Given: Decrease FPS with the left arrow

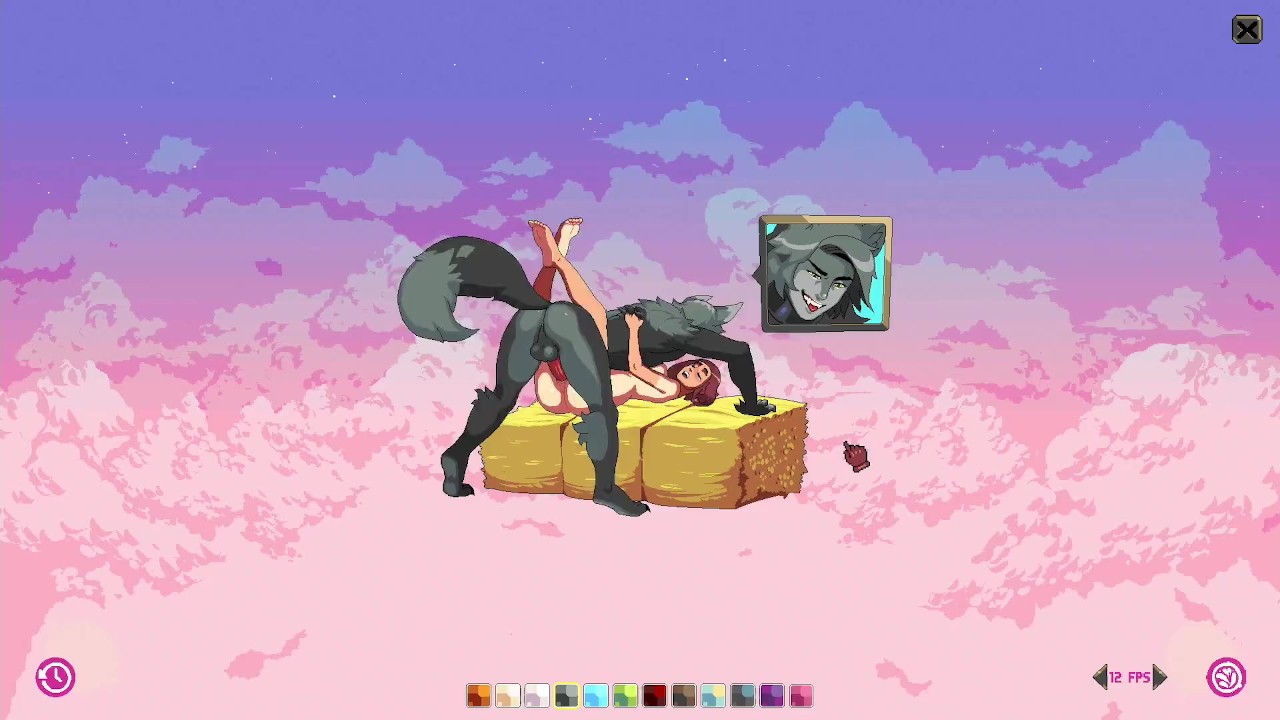Looking at the screenshot, I should coord(1100,677).
